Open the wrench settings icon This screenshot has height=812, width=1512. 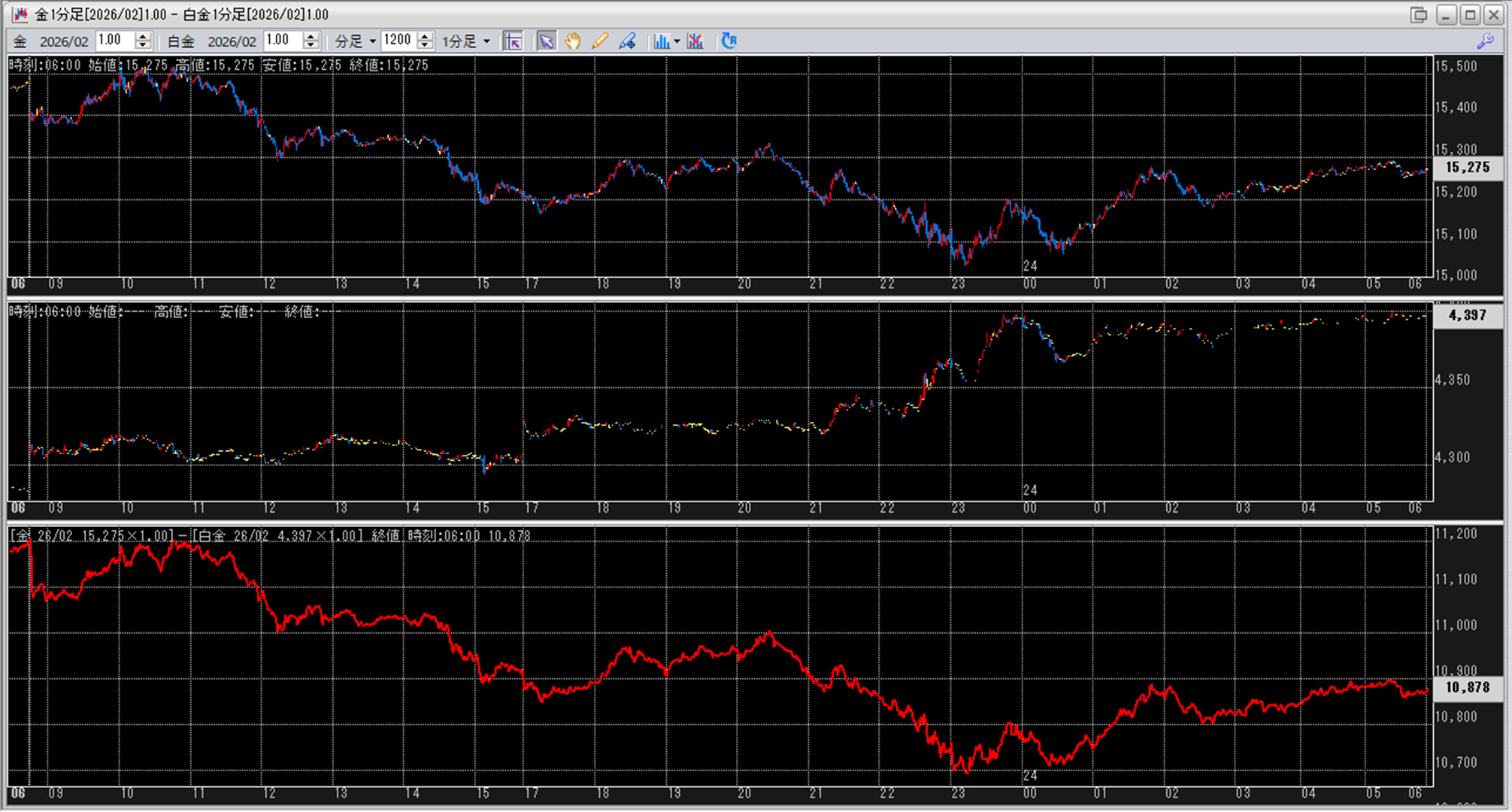(x=1485, y=41)
